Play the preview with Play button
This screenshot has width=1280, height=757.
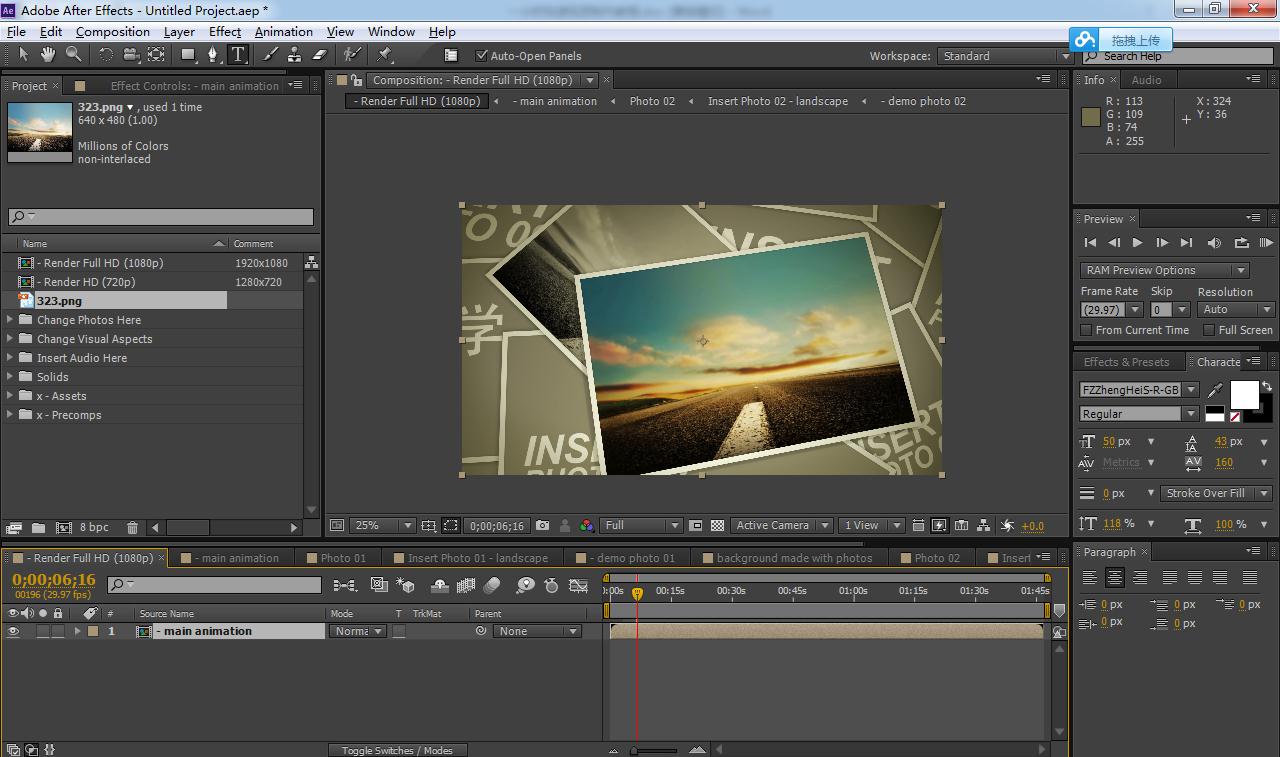tap(1137, 242)
